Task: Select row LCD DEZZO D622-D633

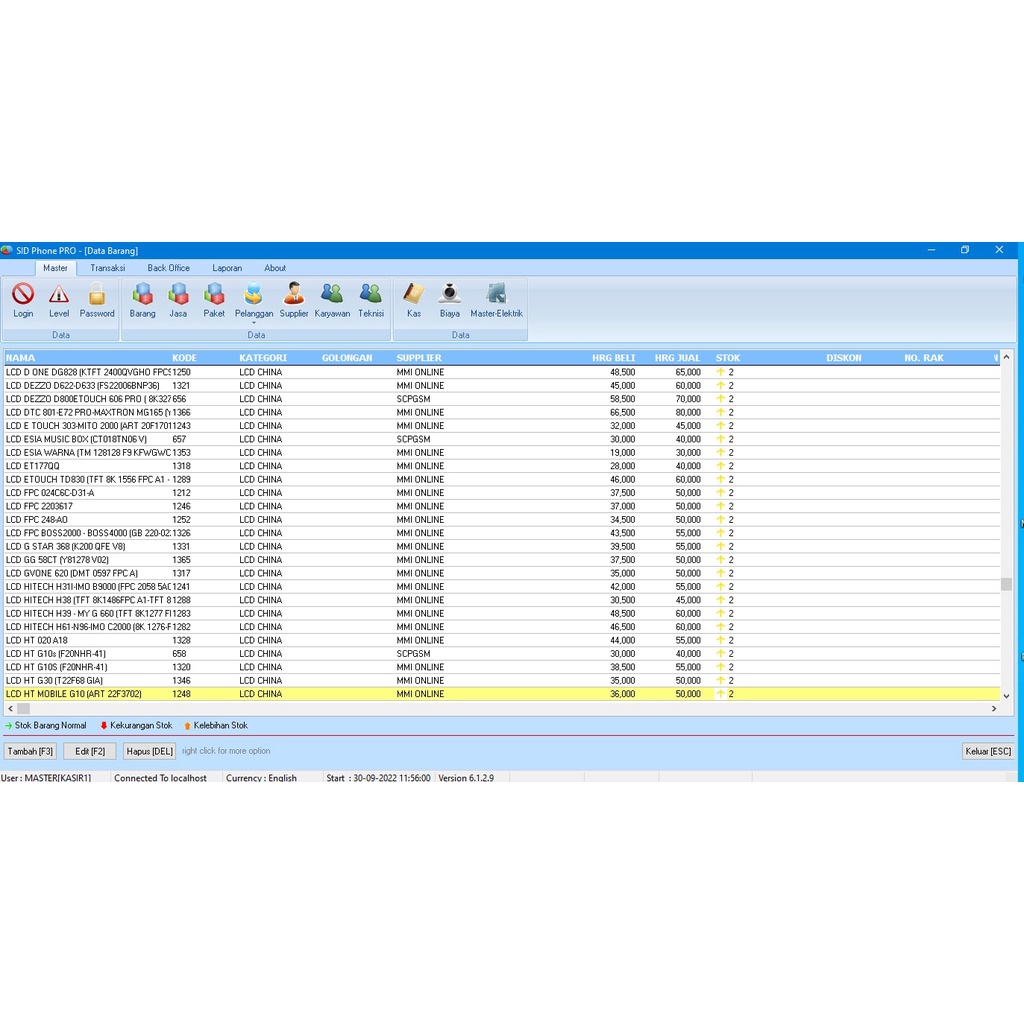Action: pyautogui.click(x=502, y=385)
